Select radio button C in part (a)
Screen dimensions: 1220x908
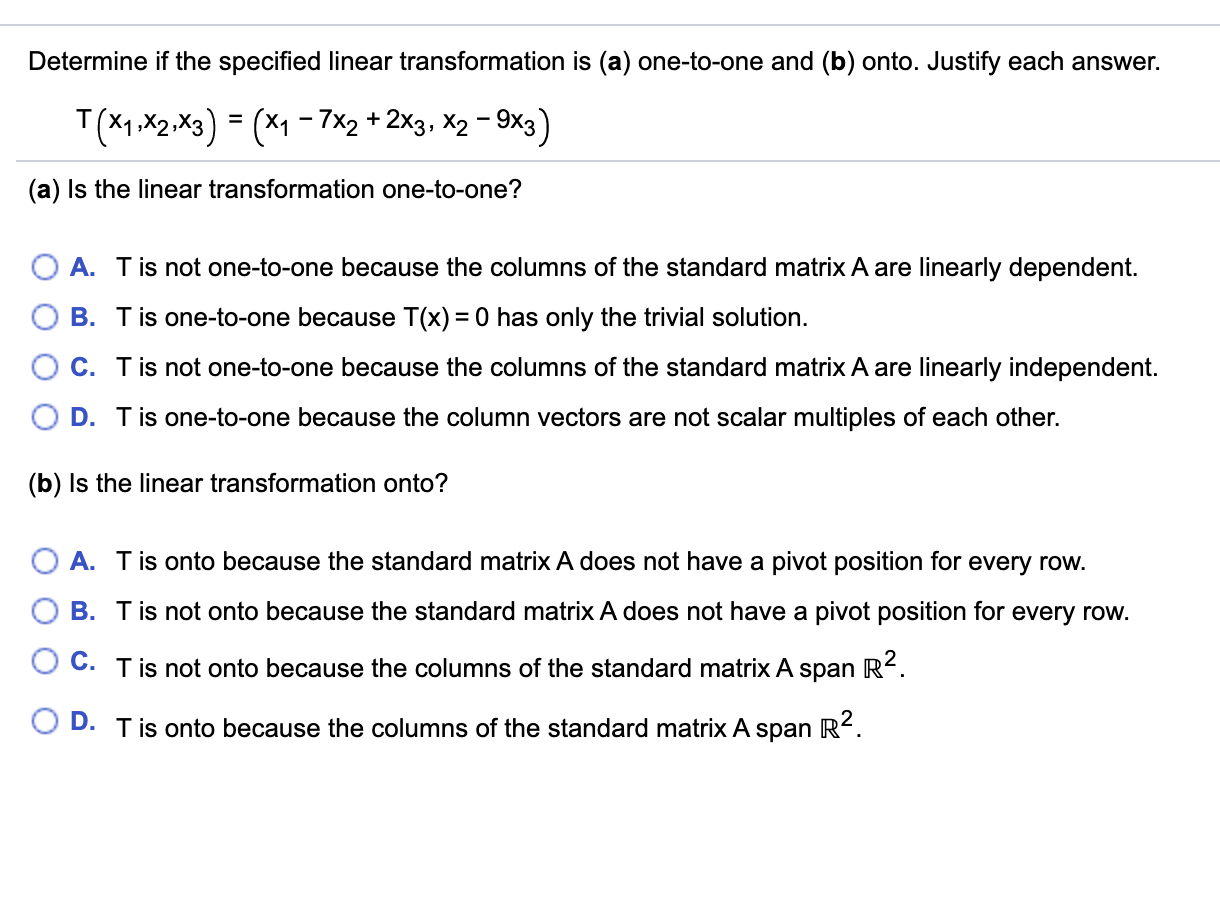click(x=44, y=367)
